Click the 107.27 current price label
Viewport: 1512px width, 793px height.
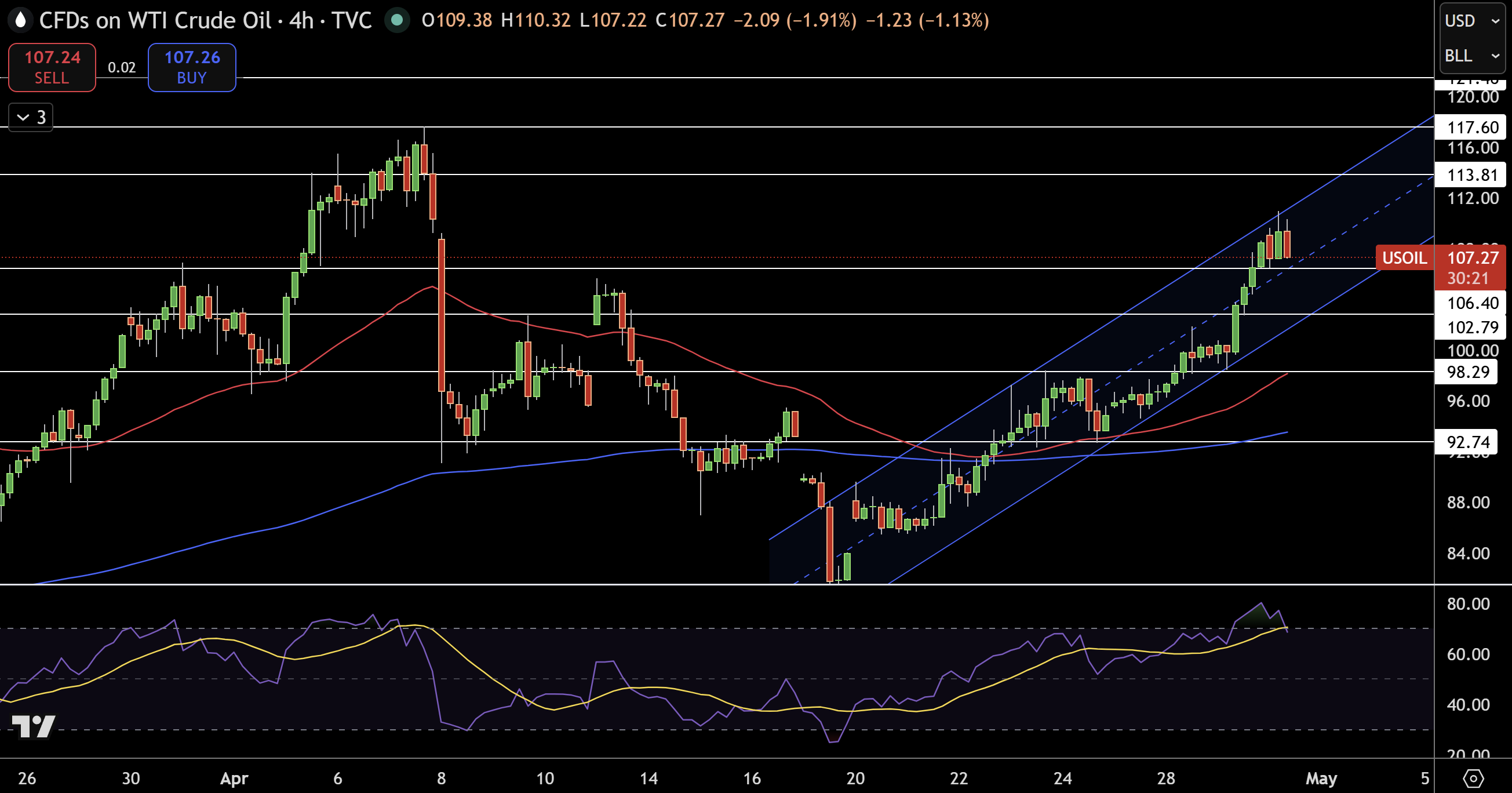tap(1473, 258)
